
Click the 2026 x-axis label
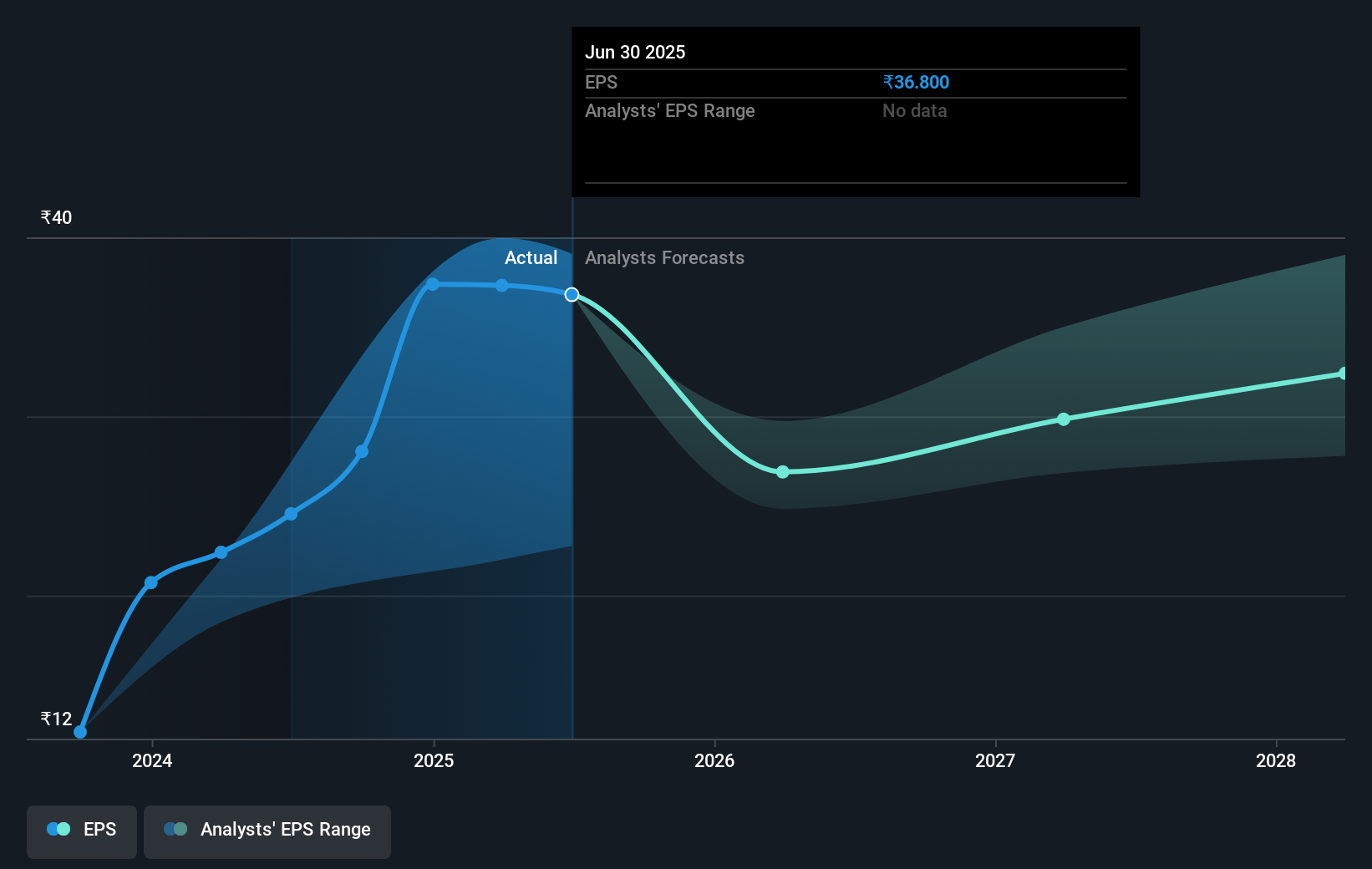click(x=714, y=760)
